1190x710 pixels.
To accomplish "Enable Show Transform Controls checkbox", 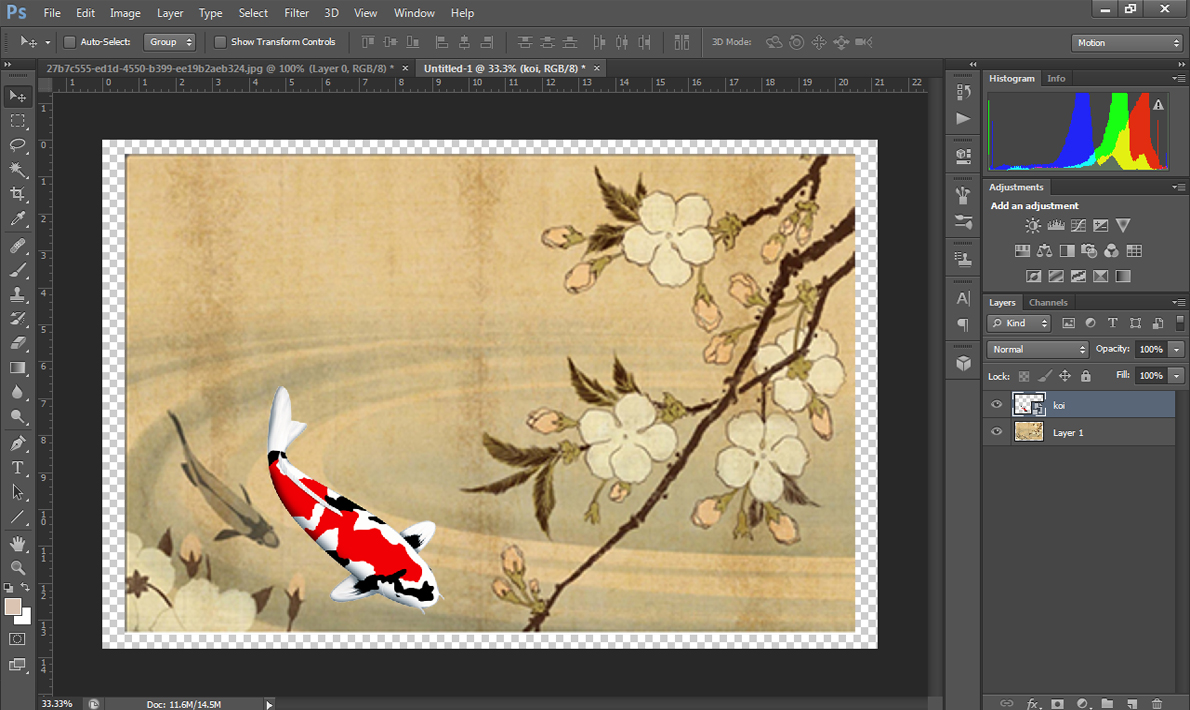I will [x=220, y=42].
